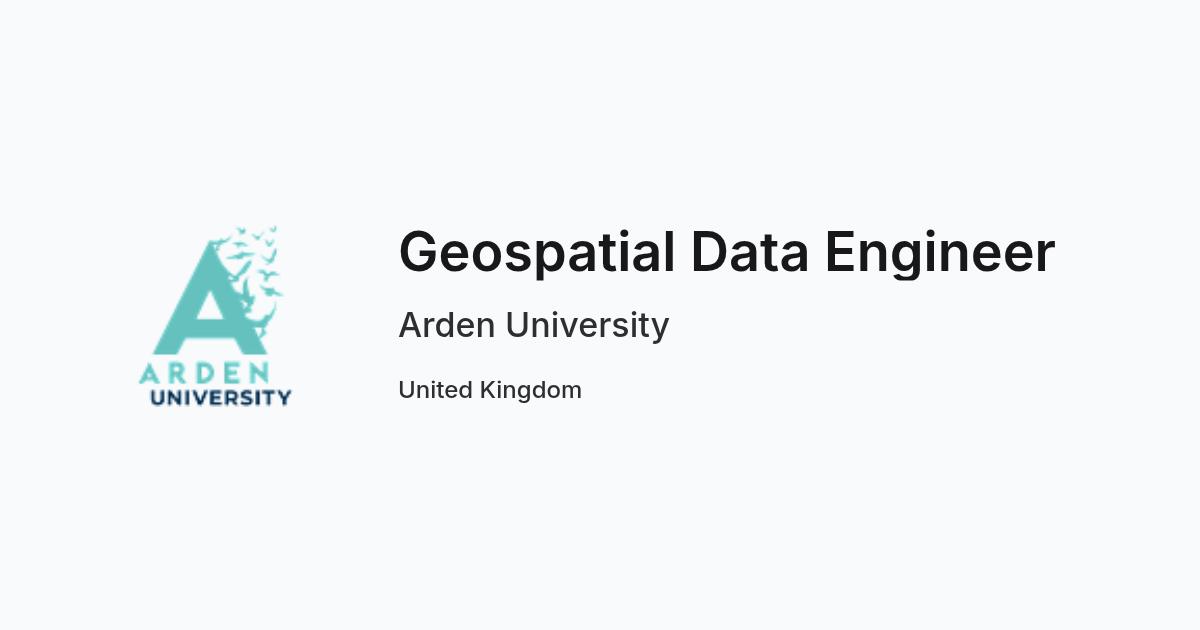The image size is (1200, 630).
Task: Open the Geospatial Data Engineer job title
Action: 727,252
